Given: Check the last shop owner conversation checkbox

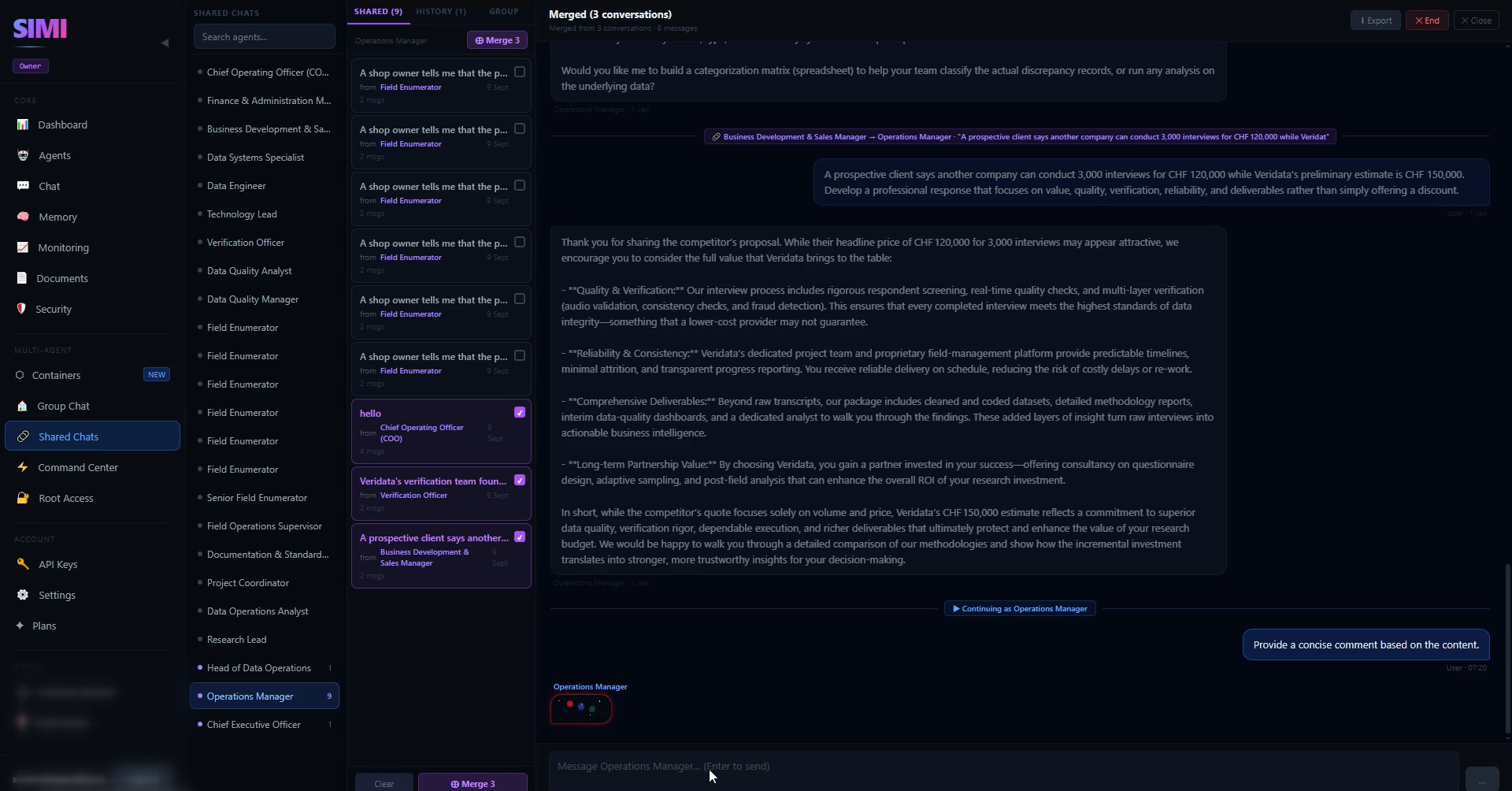Looking at the screenshot, I should tap(520, 355).
